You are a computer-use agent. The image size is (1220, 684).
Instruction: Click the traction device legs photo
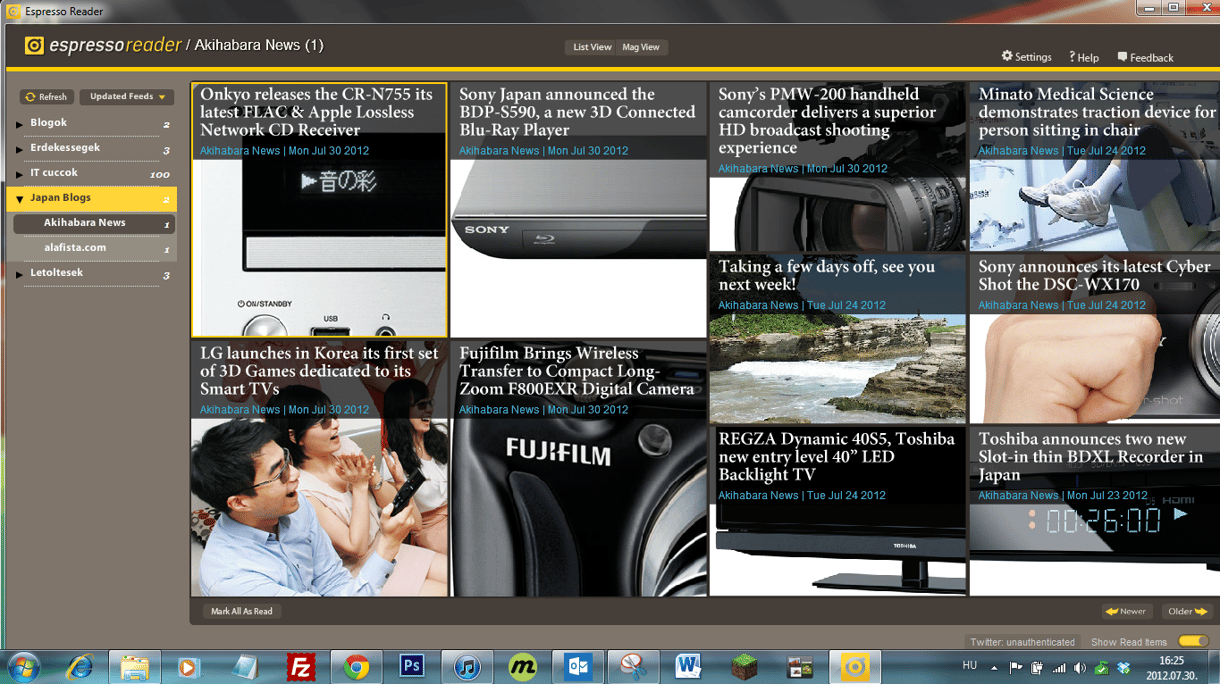(x=1094, y=205)
